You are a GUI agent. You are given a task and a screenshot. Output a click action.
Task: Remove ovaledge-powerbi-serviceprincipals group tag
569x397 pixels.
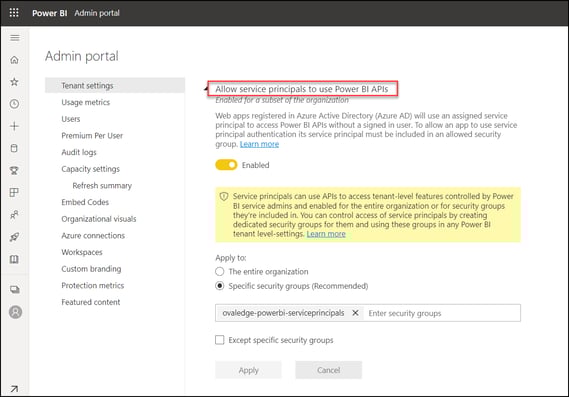pos(355,313)
